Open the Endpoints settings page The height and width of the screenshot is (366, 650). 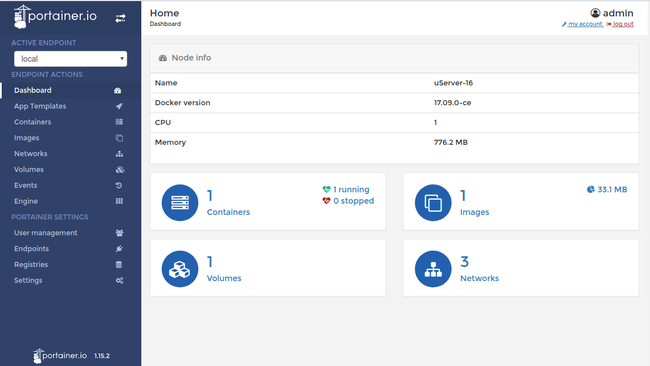click(32, 249)
